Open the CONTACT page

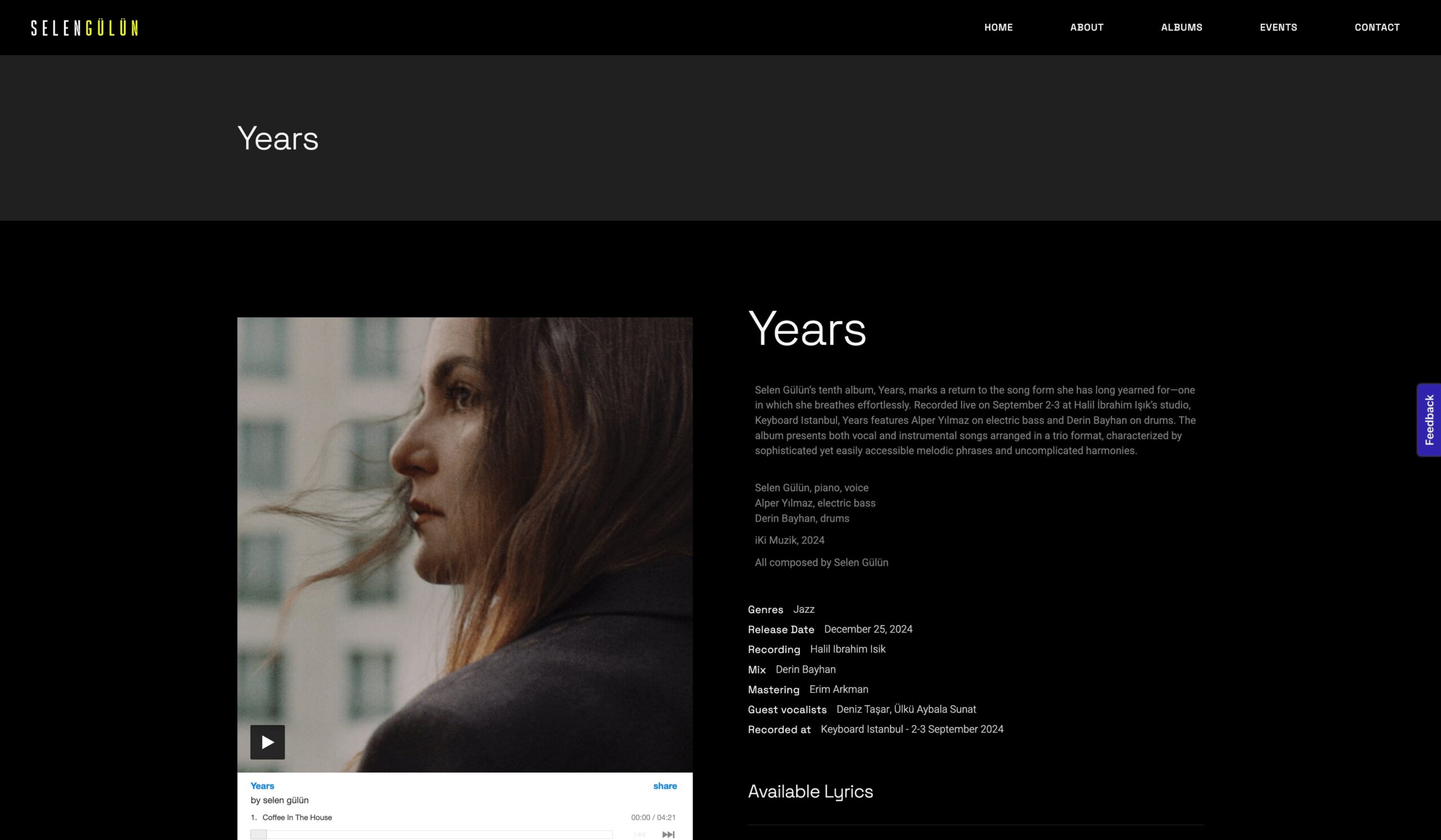click(1377, 28)
